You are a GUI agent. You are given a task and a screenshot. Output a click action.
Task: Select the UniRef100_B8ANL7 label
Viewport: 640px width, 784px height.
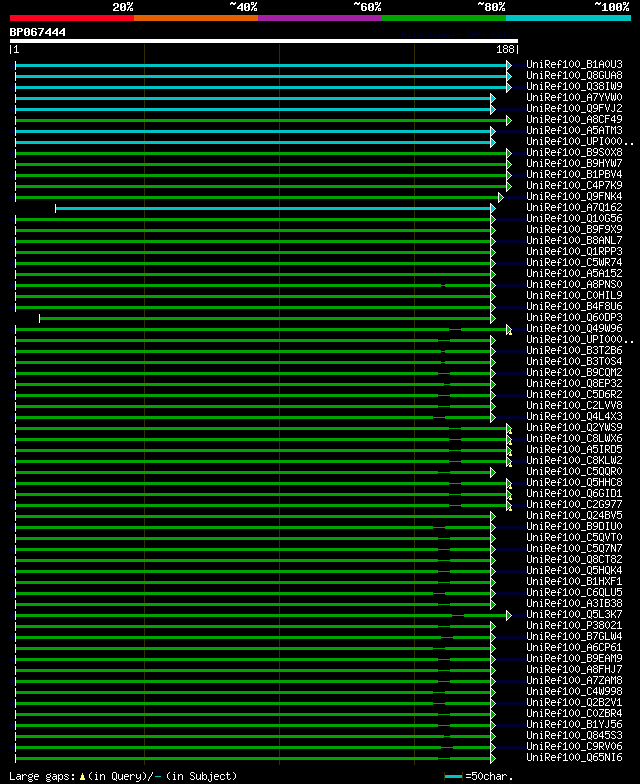click(574, 240)
